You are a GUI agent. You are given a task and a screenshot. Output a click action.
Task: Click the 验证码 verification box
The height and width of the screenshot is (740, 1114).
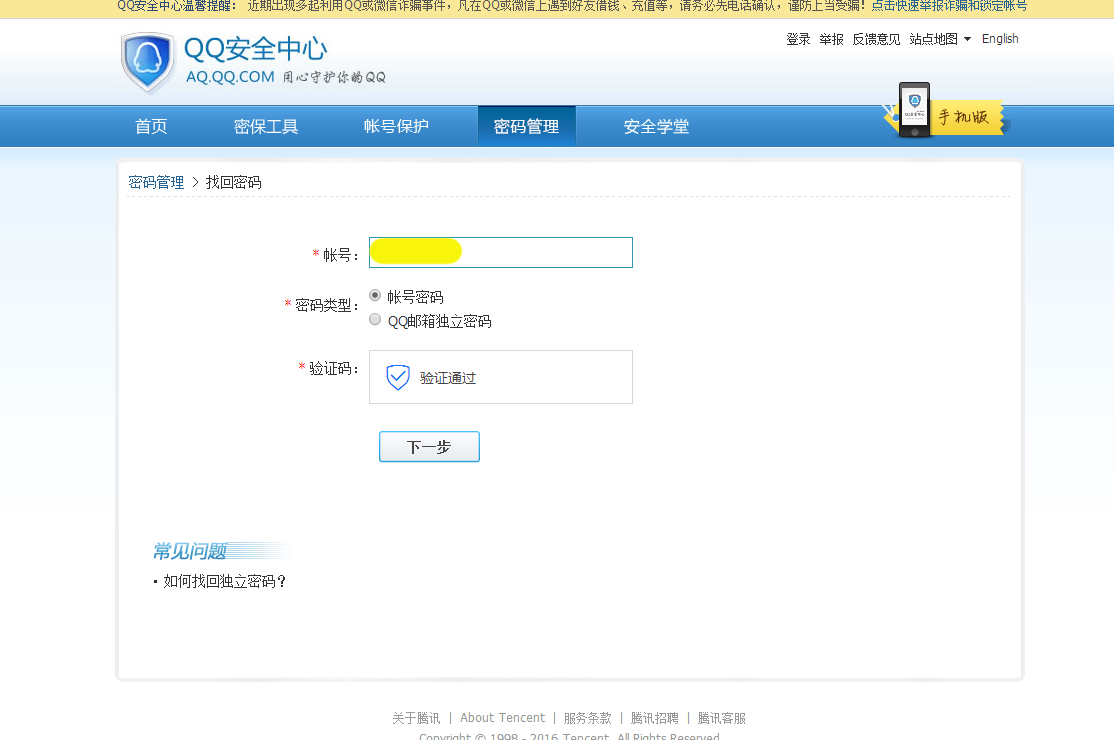(501, 377)
